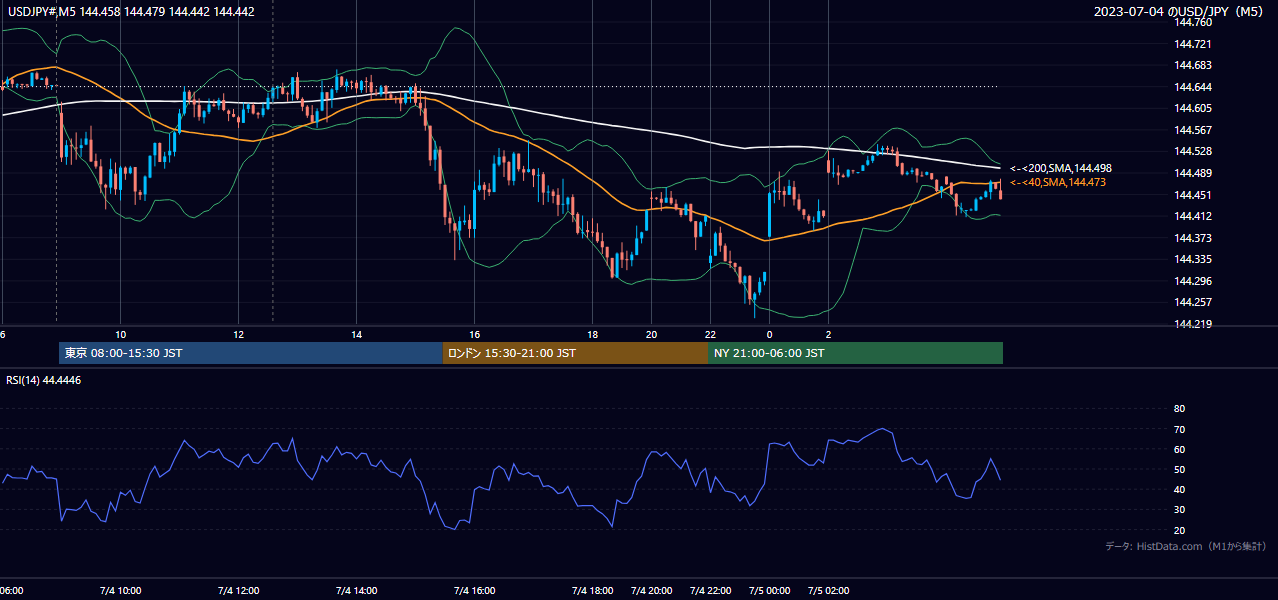The image size is (1278, 600).
Task: Click the price axis value 144.721
Action: pos(1191,44)
